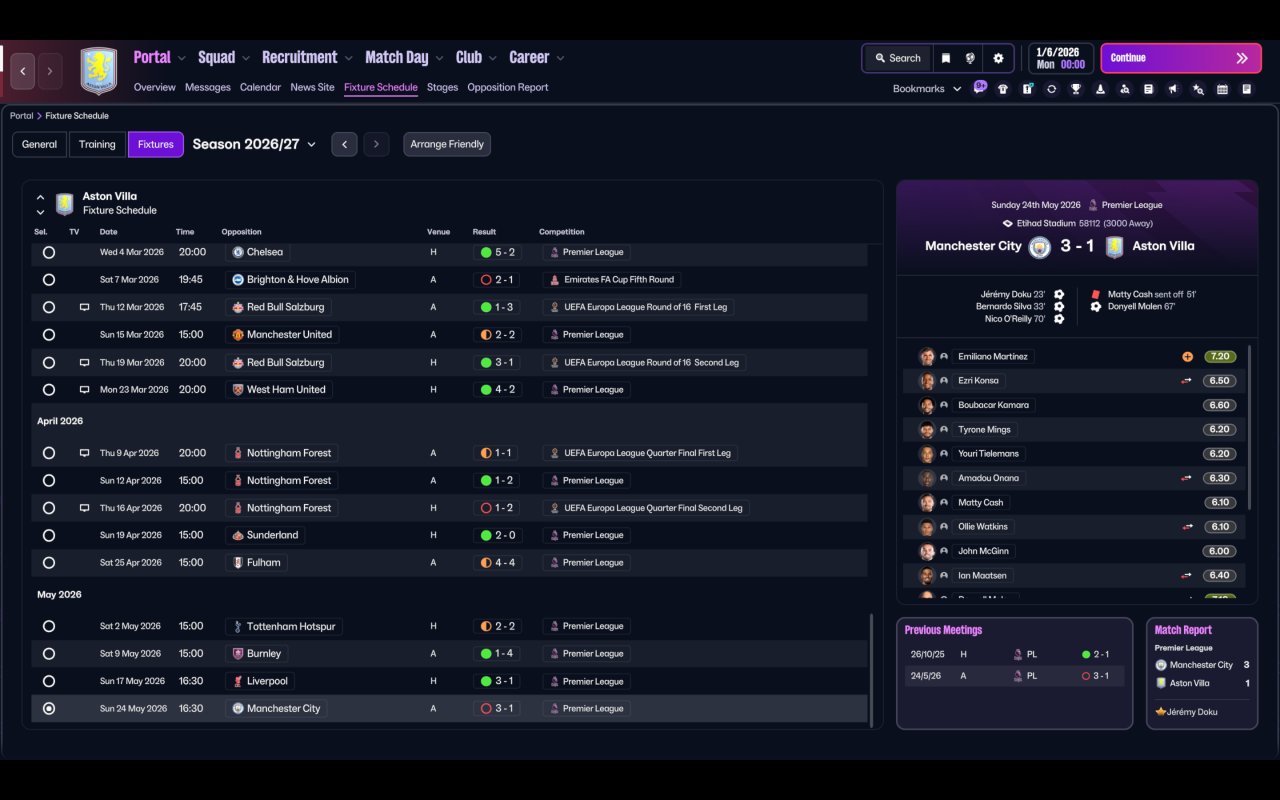This screenshot has height=800, width=1280.
Task: Select the Chelsea fixture radio button
Action: [x=49, y=253]
